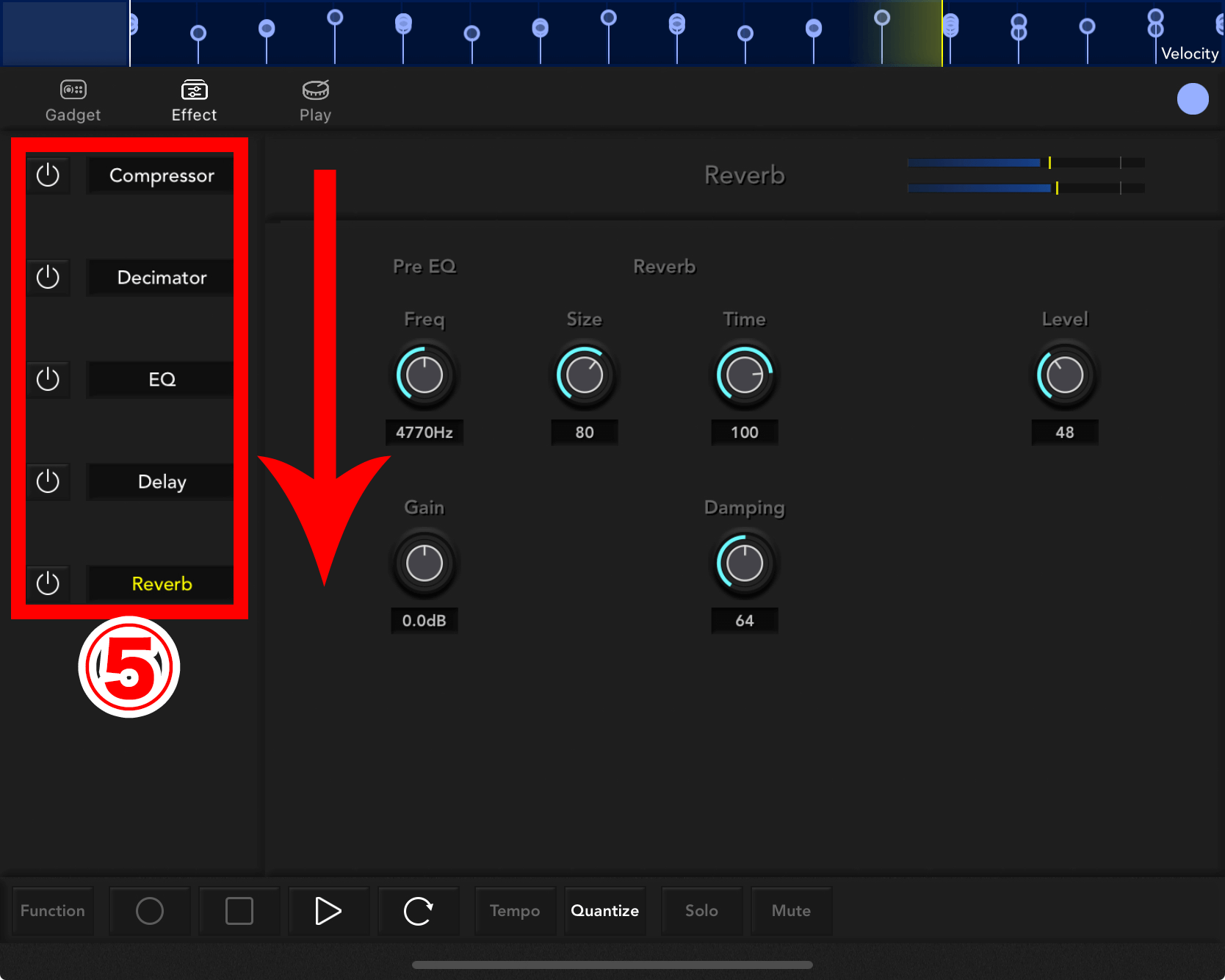Mute the current track
1225x980 pixels.
tap(792, 911)
